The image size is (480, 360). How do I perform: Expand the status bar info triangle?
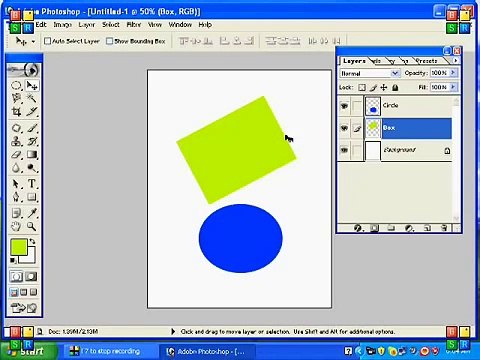tap(173, 331)
